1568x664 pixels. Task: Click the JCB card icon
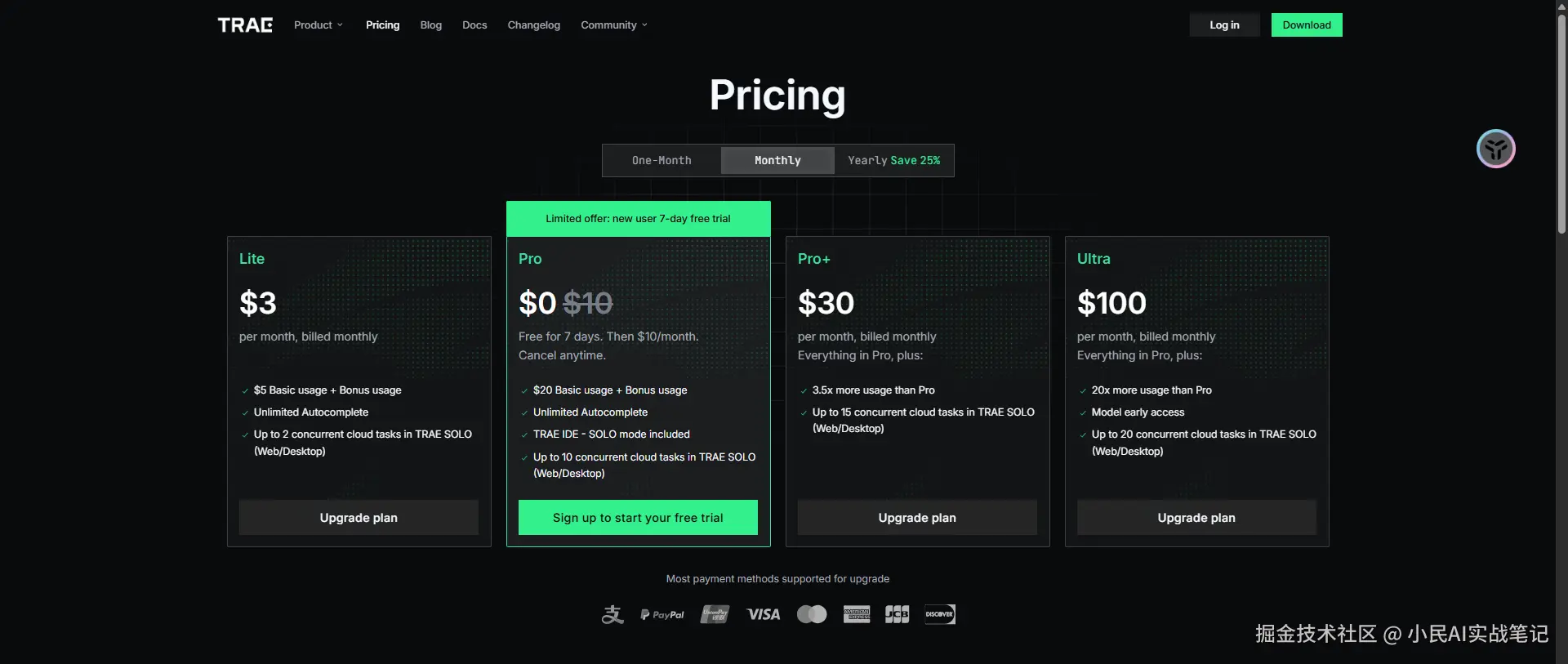pos(898,614)
